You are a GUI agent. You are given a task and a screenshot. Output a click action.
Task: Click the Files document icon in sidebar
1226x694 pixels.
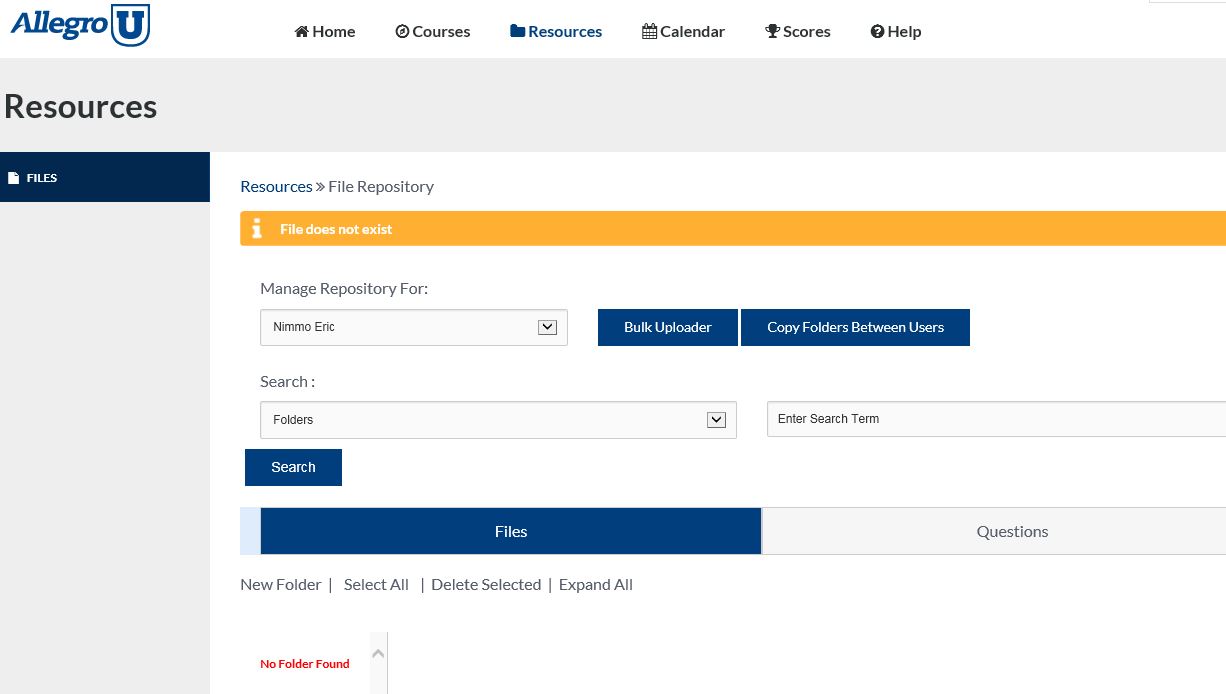pyautogui.click(x=14, y=178)
